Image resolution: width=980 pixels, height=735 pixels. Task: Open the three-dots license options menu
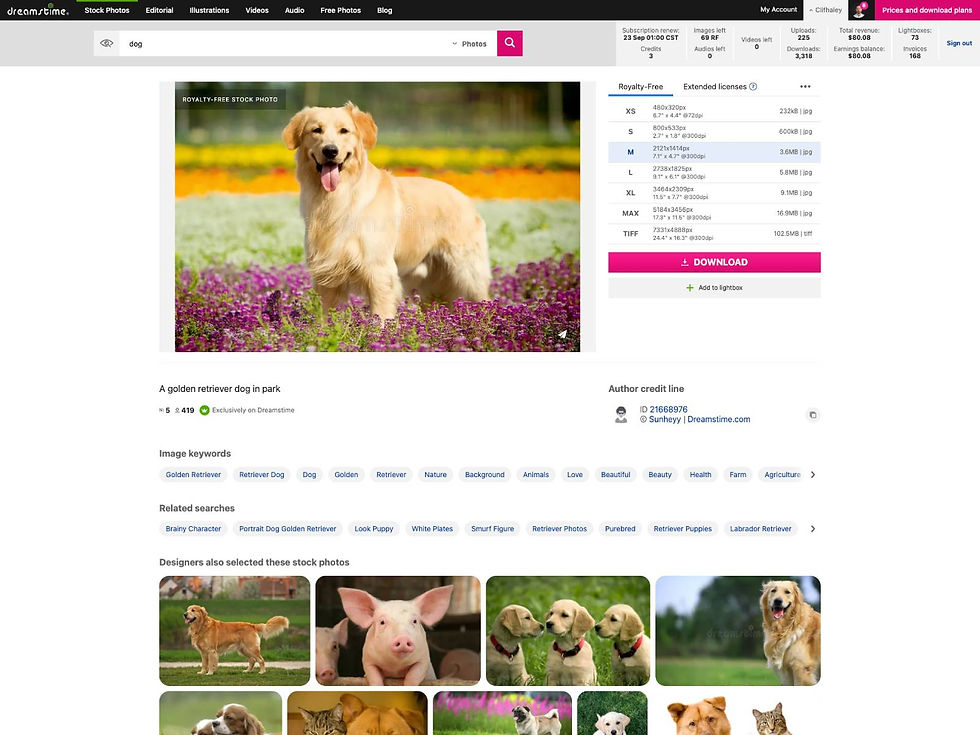pyautogui.click(x=805, y=86)
